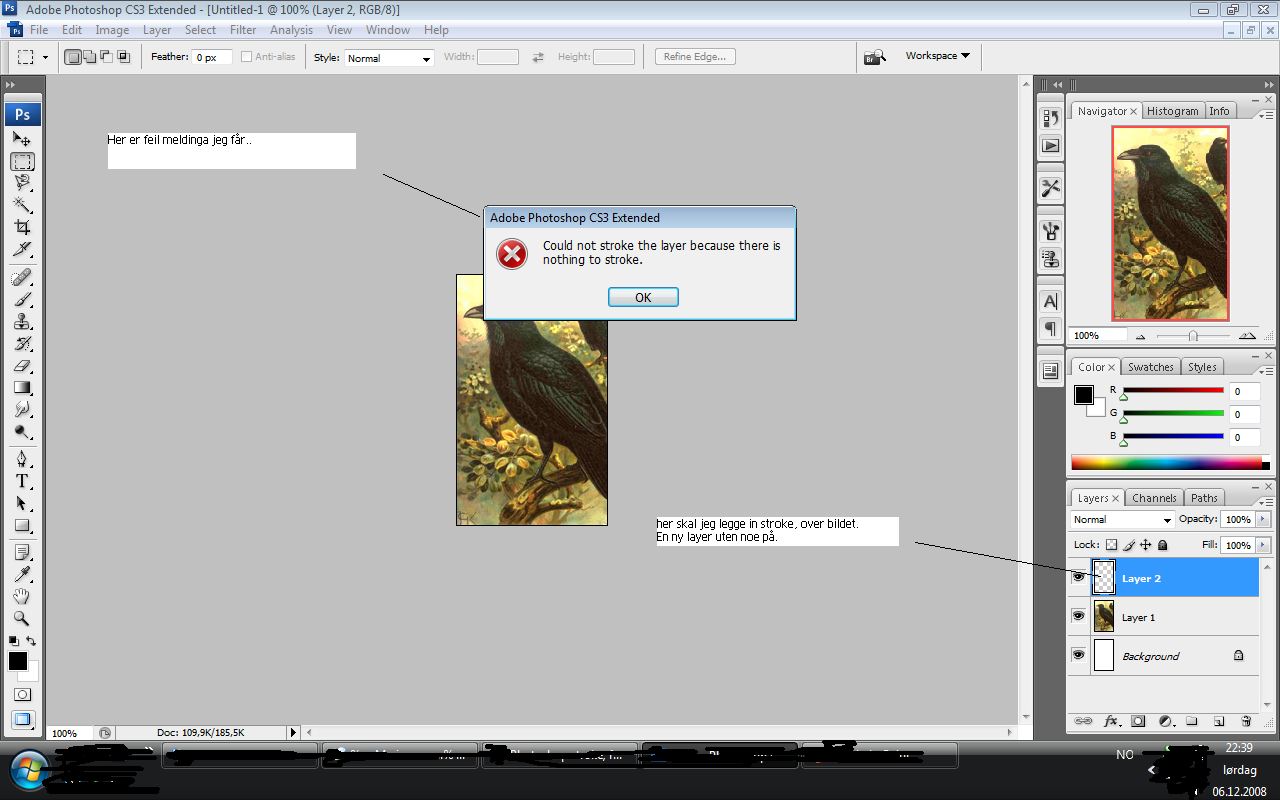Pick a color from spectrum ramp
The height and width of the screenshot is (800, 1280).
[x=1166, y=463]
